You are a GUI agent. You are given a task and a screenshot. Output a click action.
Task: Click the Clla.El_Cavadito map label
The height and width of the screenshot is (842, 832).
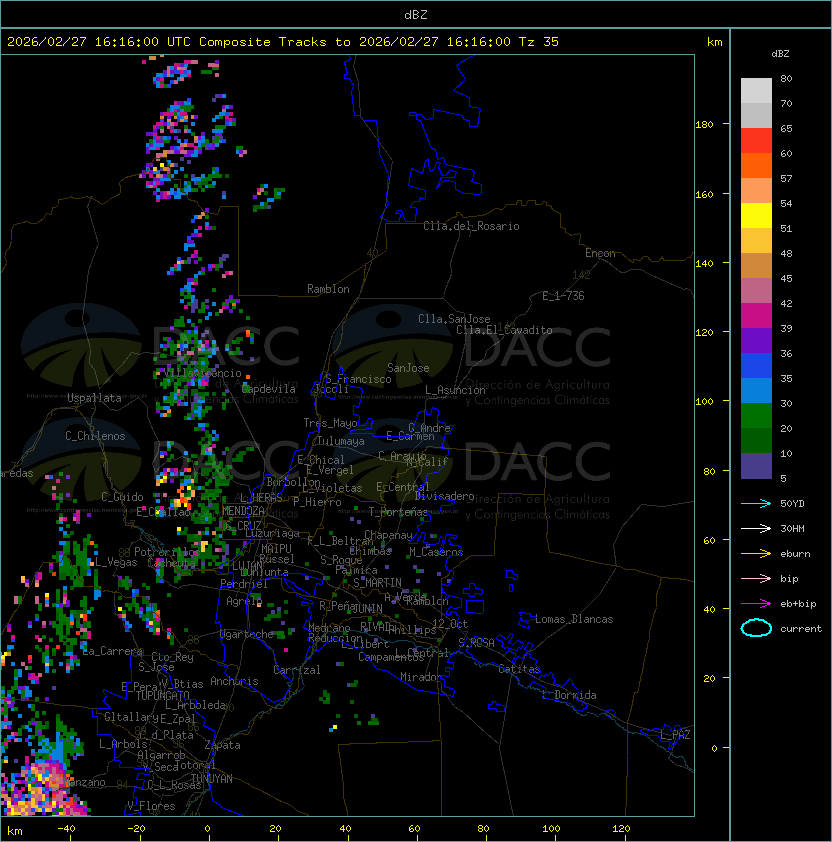click(x=504, y=330)
